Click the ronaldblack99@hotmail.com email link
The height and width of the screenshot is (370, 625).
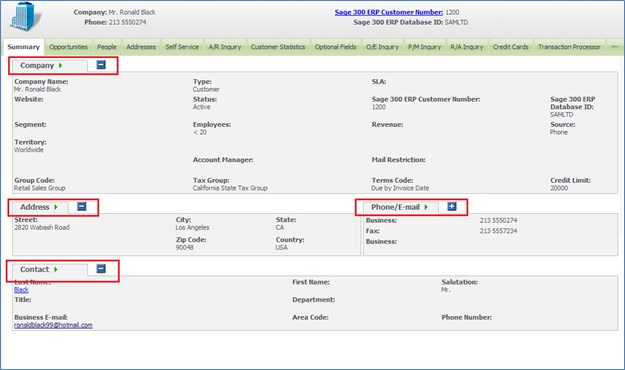[53, 325]
